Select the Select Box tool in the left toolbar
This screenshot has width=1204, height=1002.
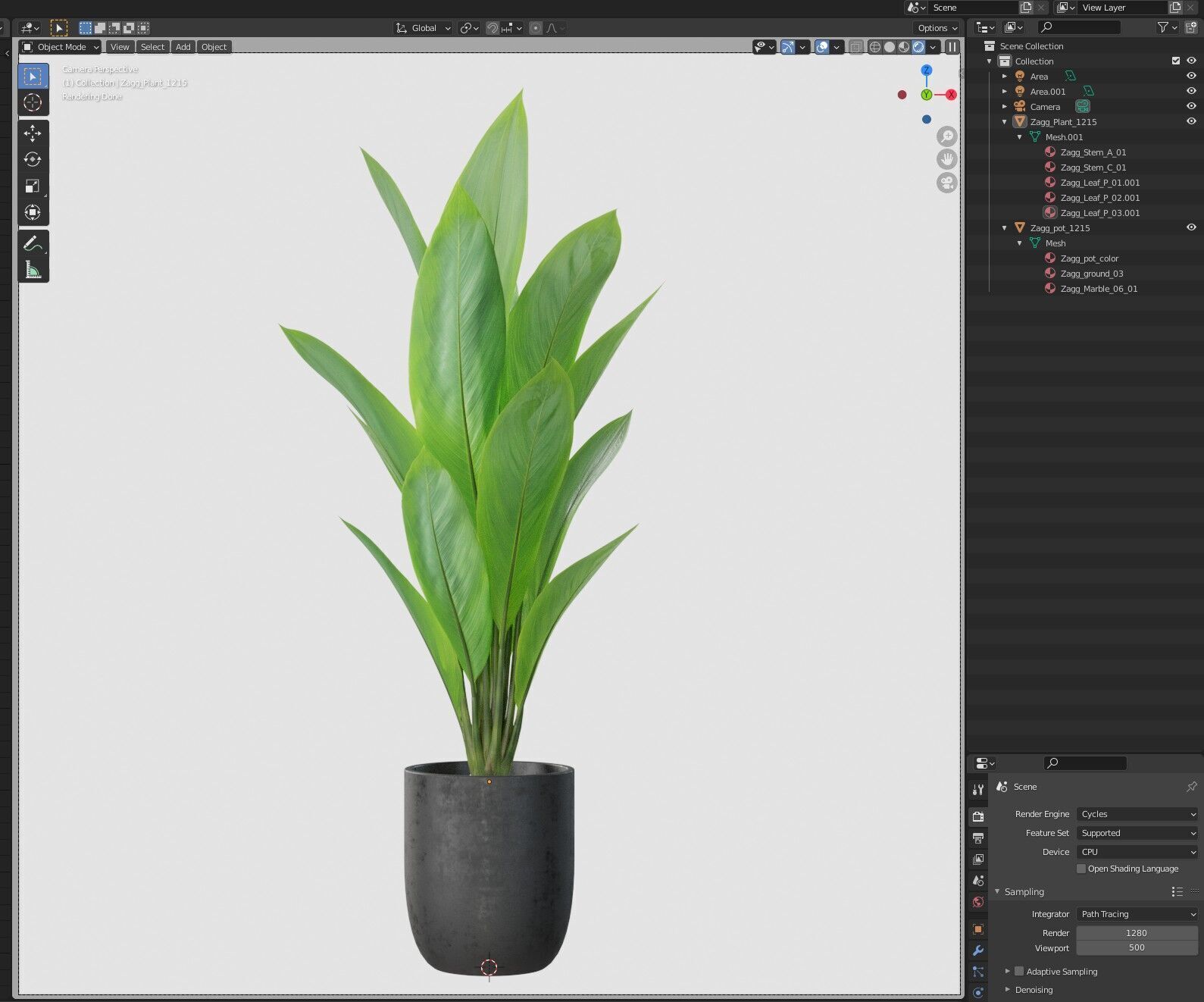click(x=33, y=76)
